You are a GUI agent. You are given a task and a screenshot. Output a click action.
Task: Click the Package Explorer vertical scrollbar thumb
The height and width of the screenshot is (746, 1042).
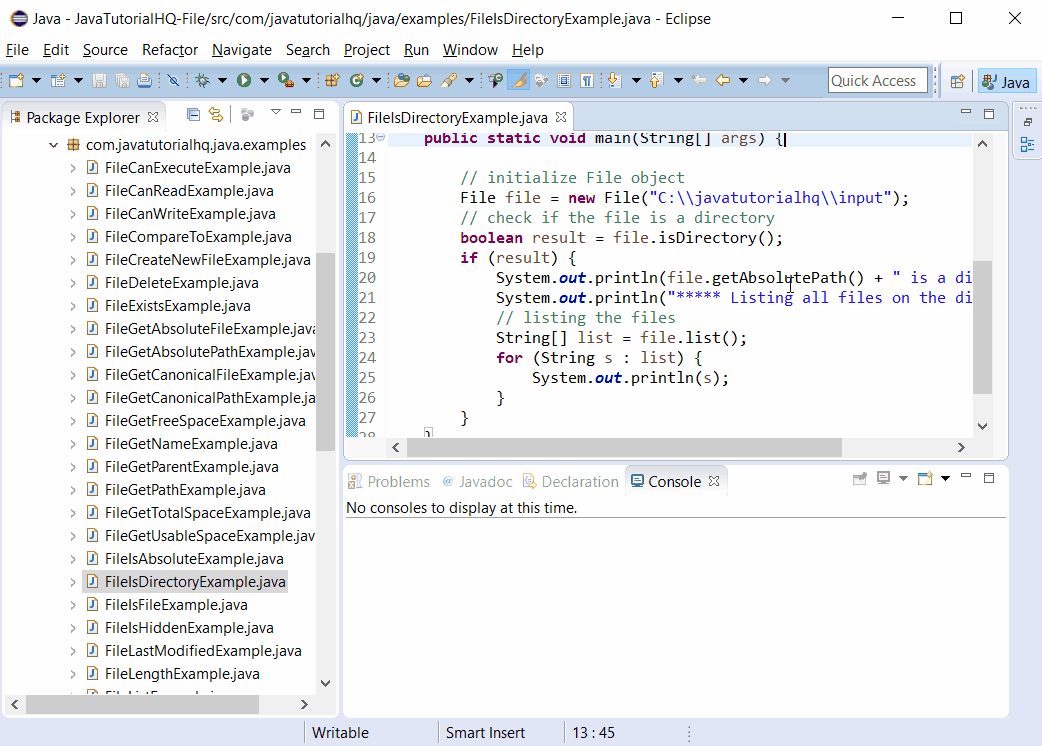pyautogui.click(x=326, y=352)
